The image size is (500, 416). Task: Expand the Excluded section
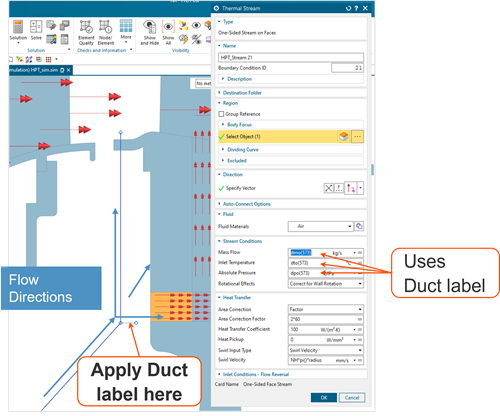[x=223, y=161]
